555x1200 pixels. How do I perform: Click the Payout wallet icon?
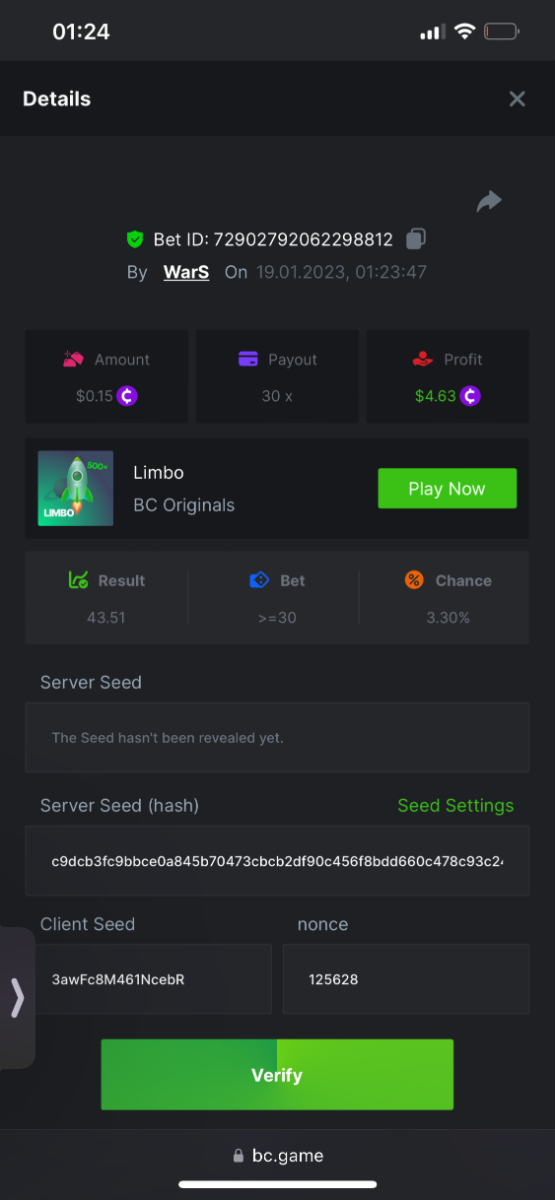pos(249,359)
